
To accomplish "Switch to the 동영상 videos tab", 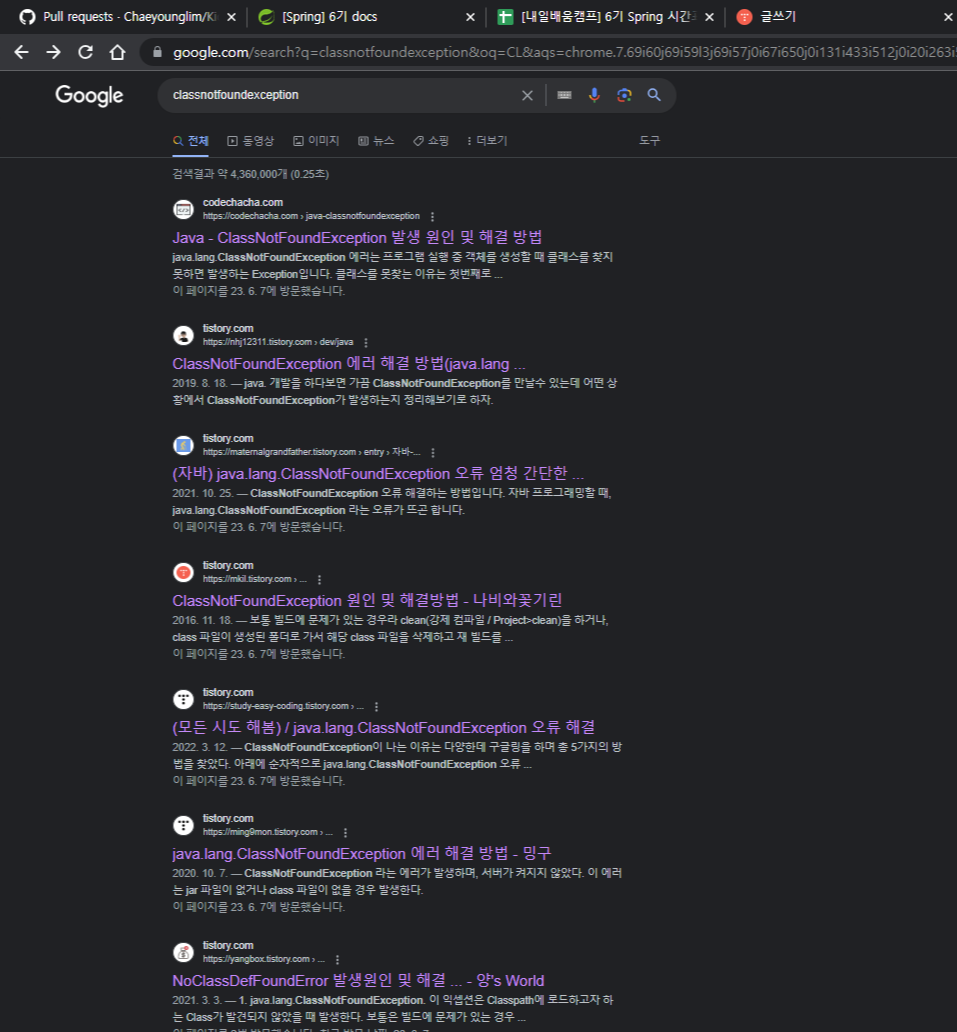I will pos(251,141).
